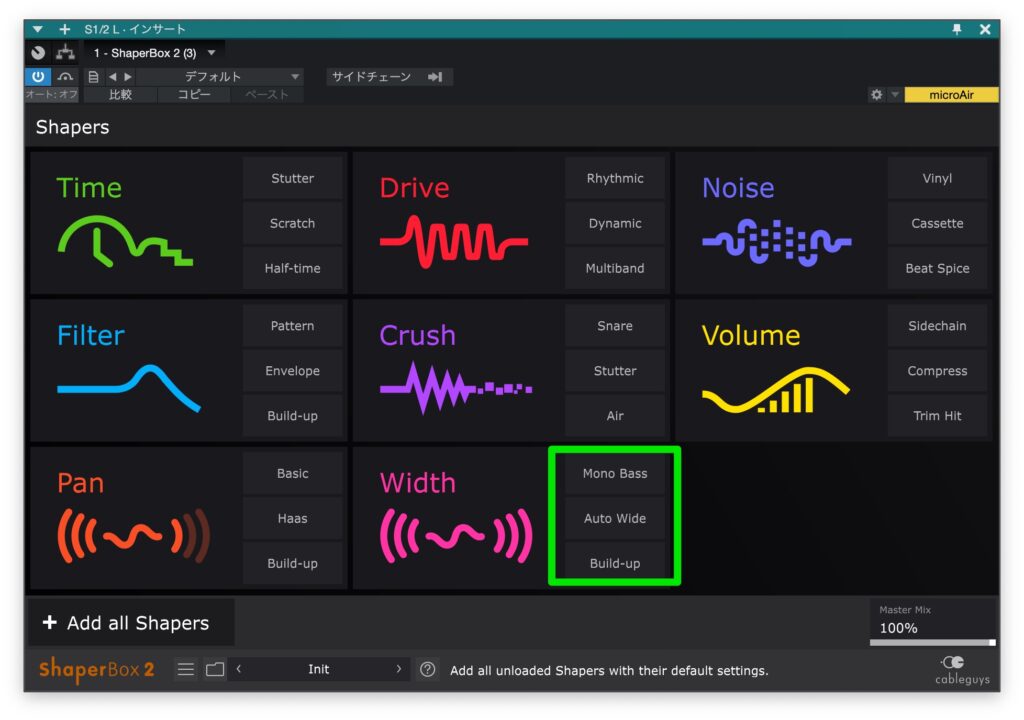Toggle the window pin icon
Image resolution: width=1024 pixels, height=720 pixels.
pos(957,29)
